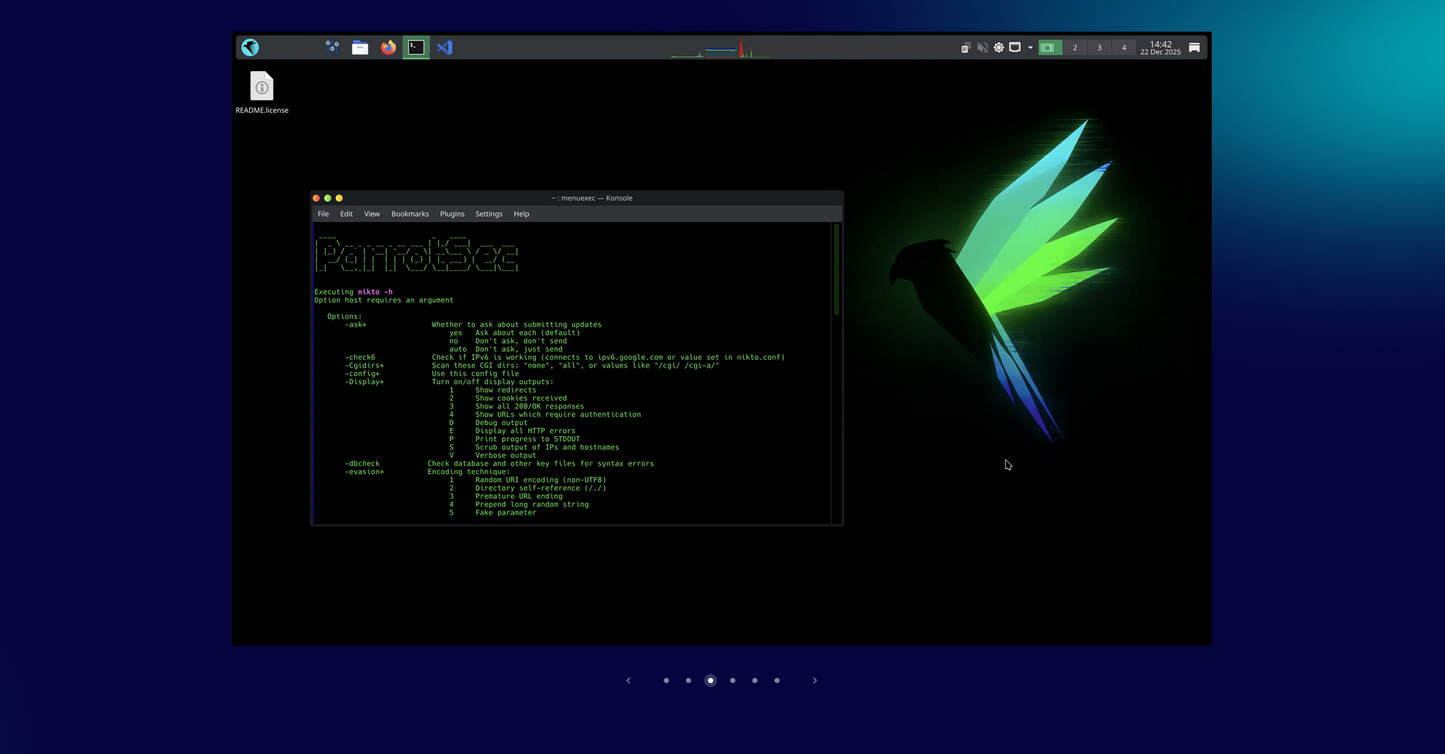Screen dimensions: 1445x754
Task: Open the View menu in Konsole
Action: click(372, 214)
